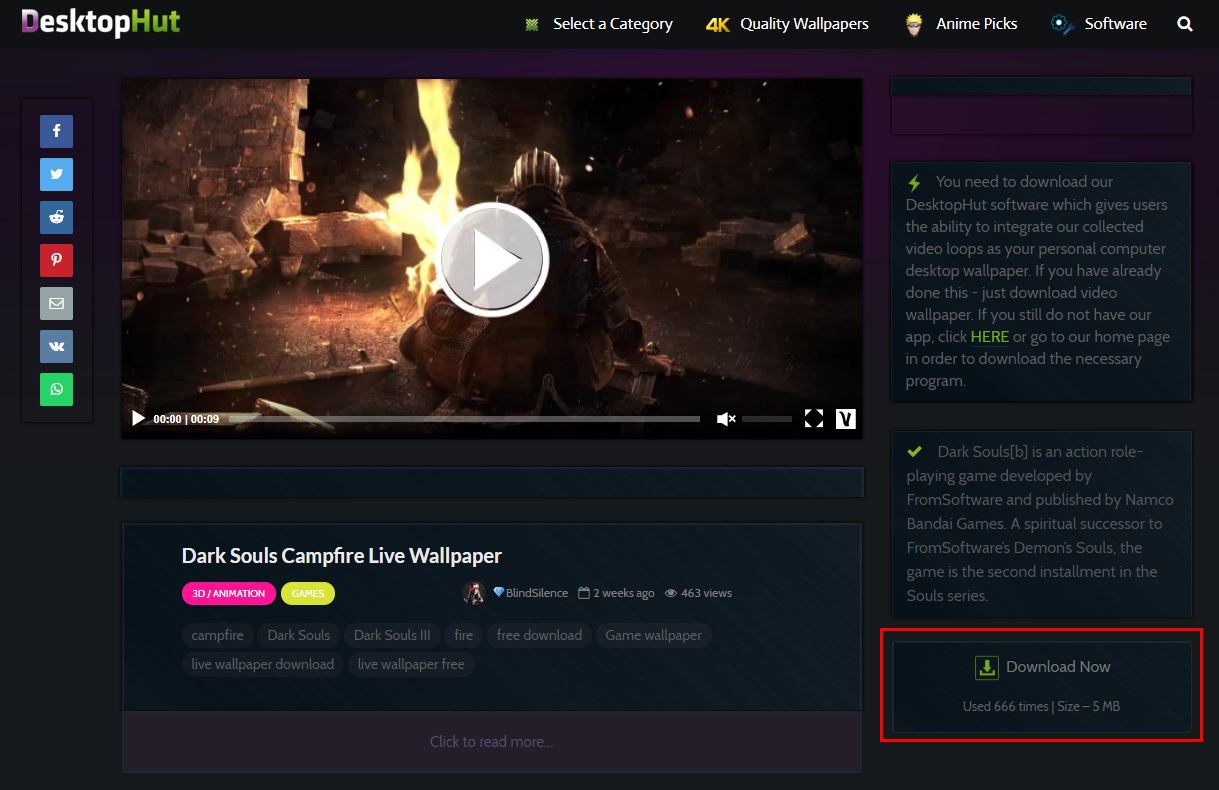Click the 2 weeks ago post date
Image resolution: width=1219 pixels, height=790 pixels.
point(616,593)
